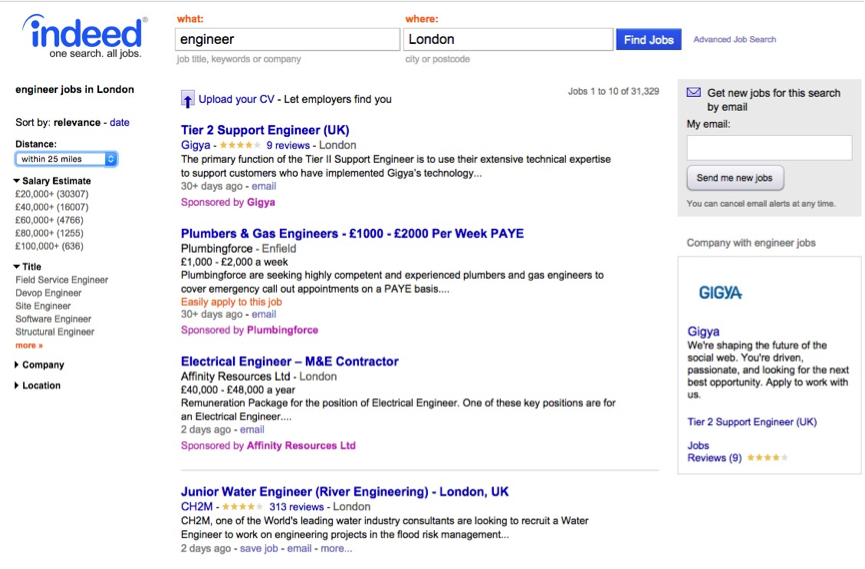Image resolution: width=865 pixels, height=569 pixels.
Task: Filter by Devop Engineer title
Action: (49, 293)
